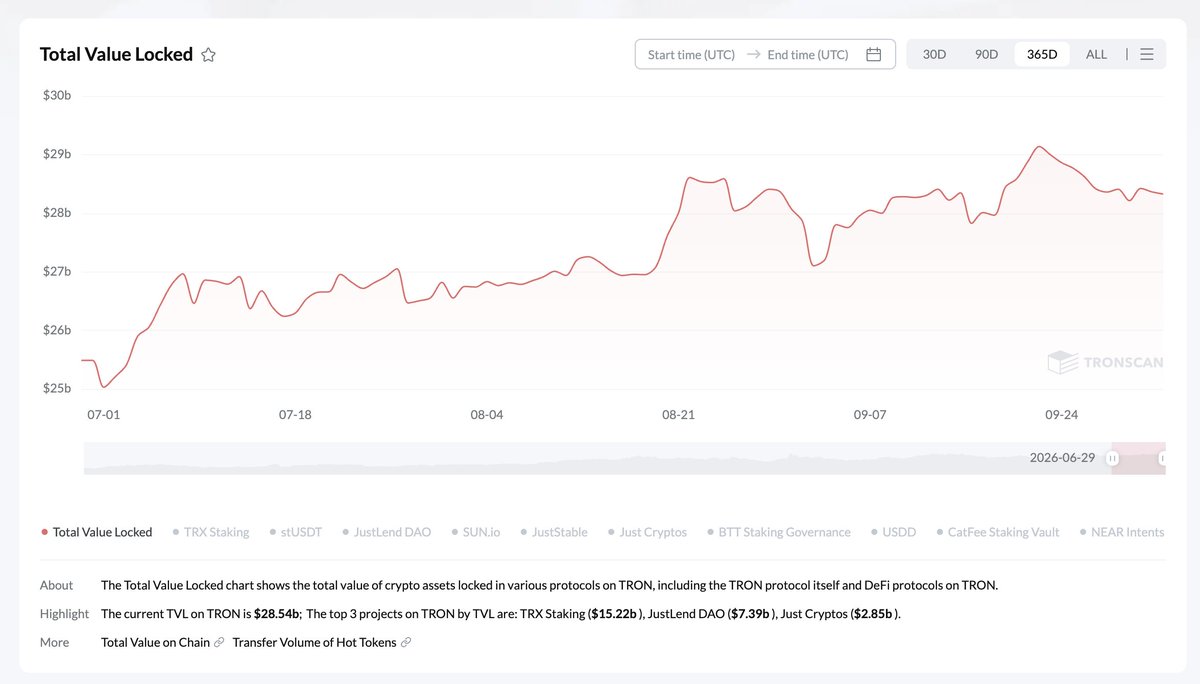
Task: Toggle CatFee Staking Vault legend series
Action: click(998, 532)
